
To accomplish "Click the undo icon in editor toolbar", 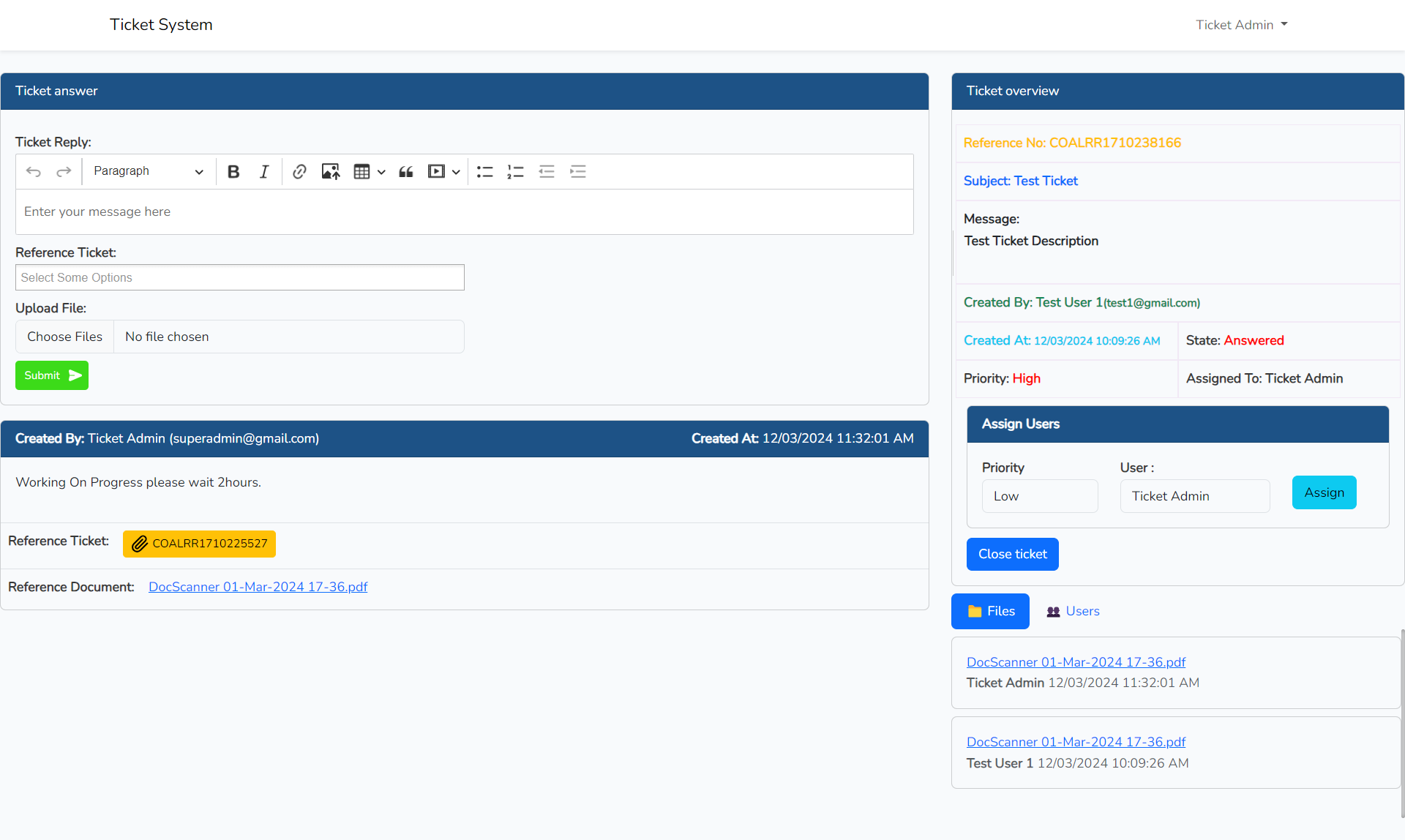I will click(x=34, y=171).
